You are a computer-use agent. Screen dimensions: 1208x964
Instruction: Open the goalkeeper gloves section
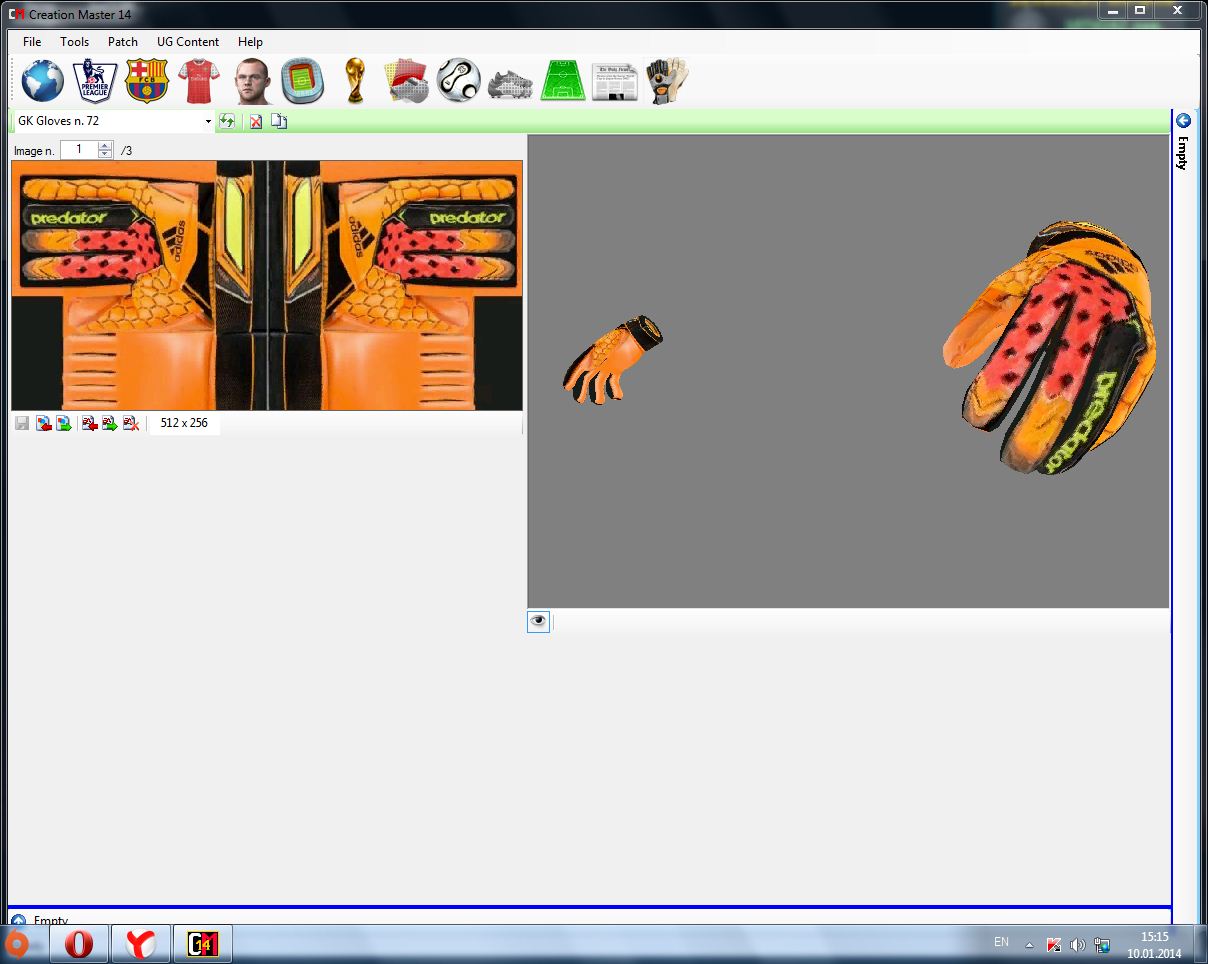[667, 80]
